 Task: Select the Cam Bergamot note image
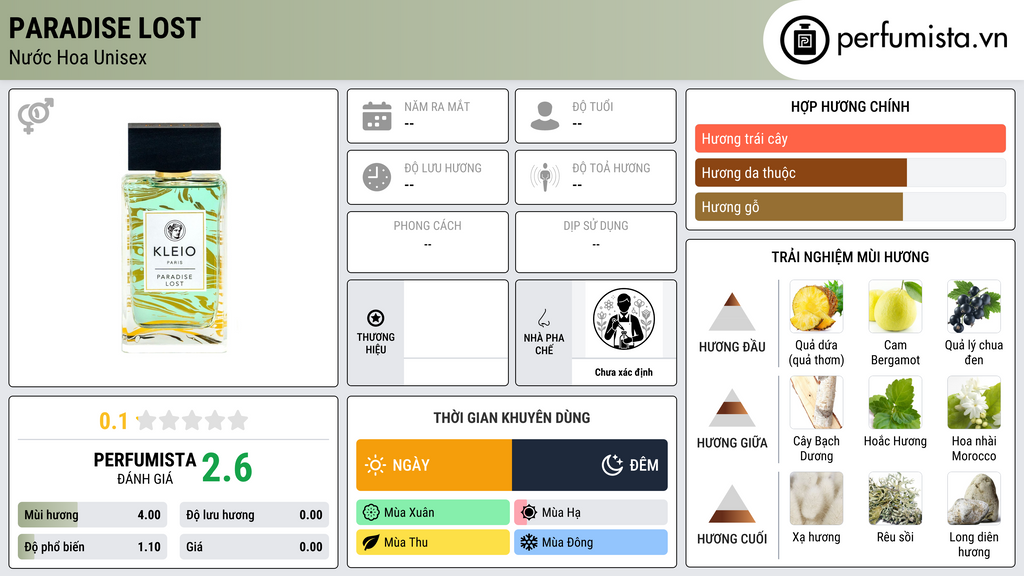click(895, 306)
